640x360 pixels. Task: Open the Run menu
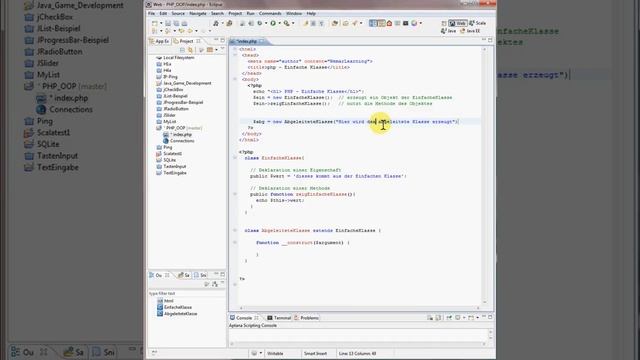point(251,13)
